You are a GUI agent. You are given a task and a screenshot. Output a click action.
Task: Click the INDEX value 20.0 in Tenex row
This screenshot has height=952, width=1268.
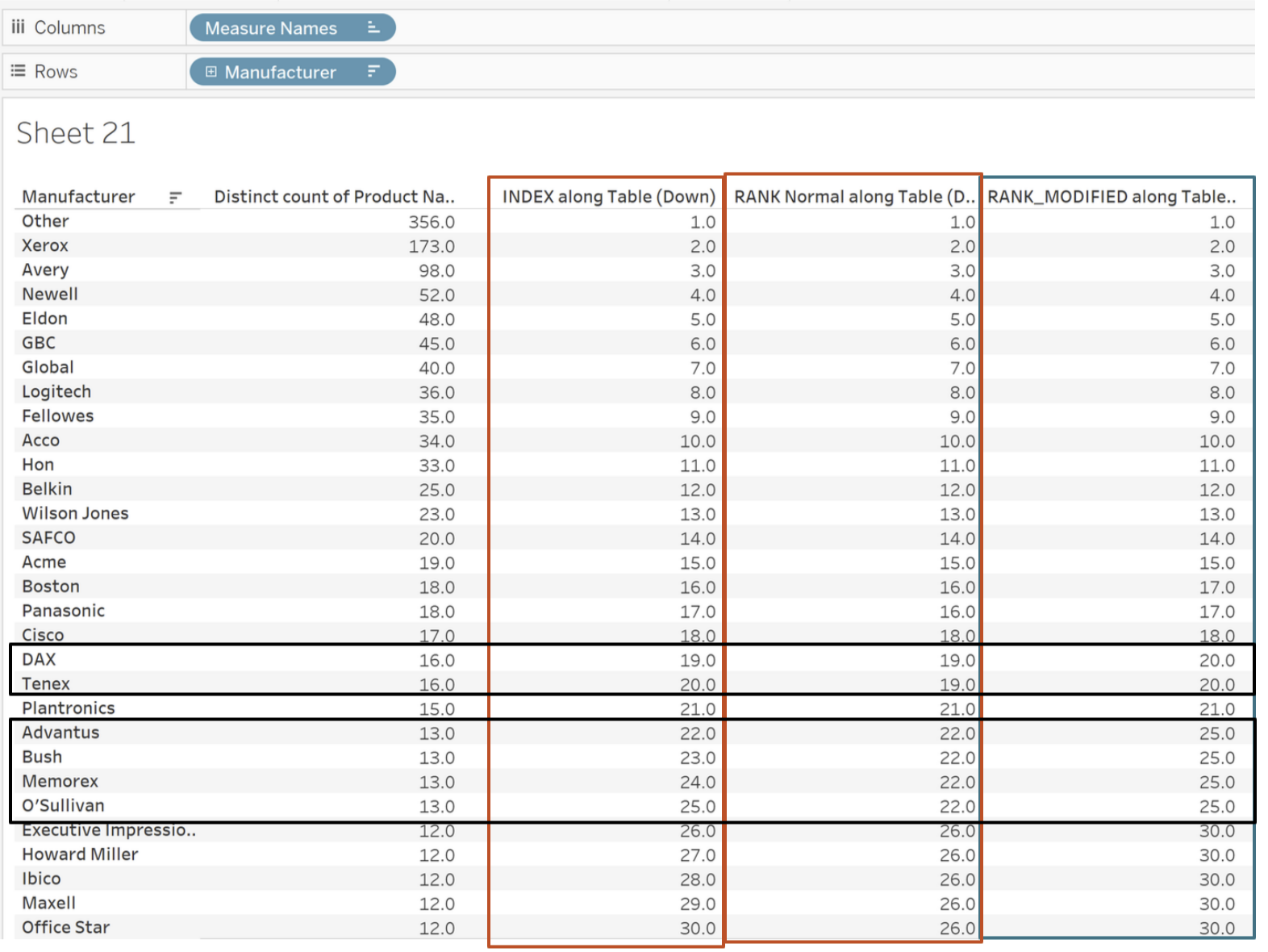(698, 685)
